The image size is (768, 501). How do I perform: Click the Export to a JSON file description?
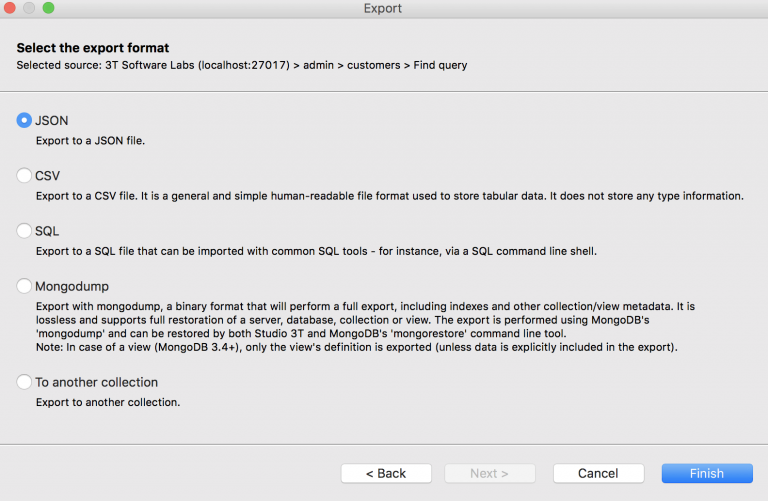[x=91, y=141]
